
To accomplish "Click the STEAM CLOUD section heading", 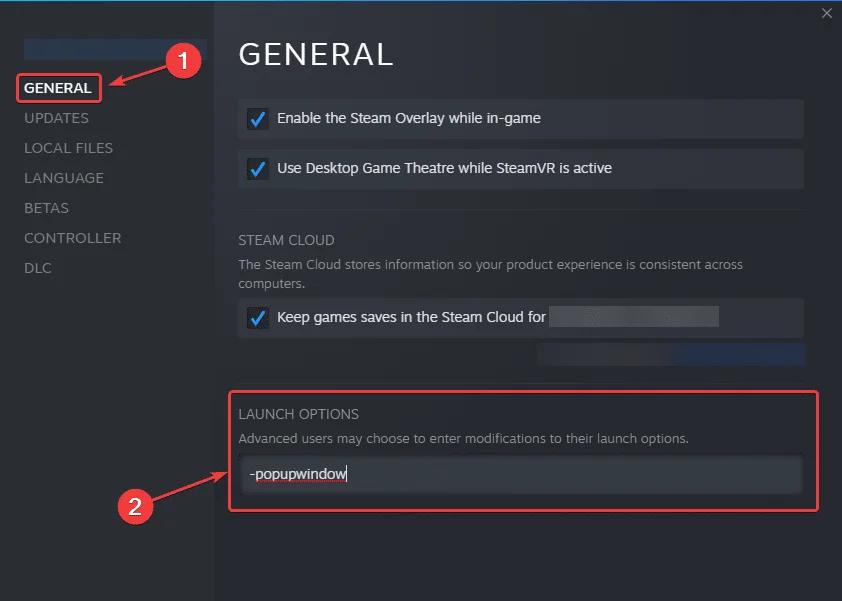I will click(286, 241).
